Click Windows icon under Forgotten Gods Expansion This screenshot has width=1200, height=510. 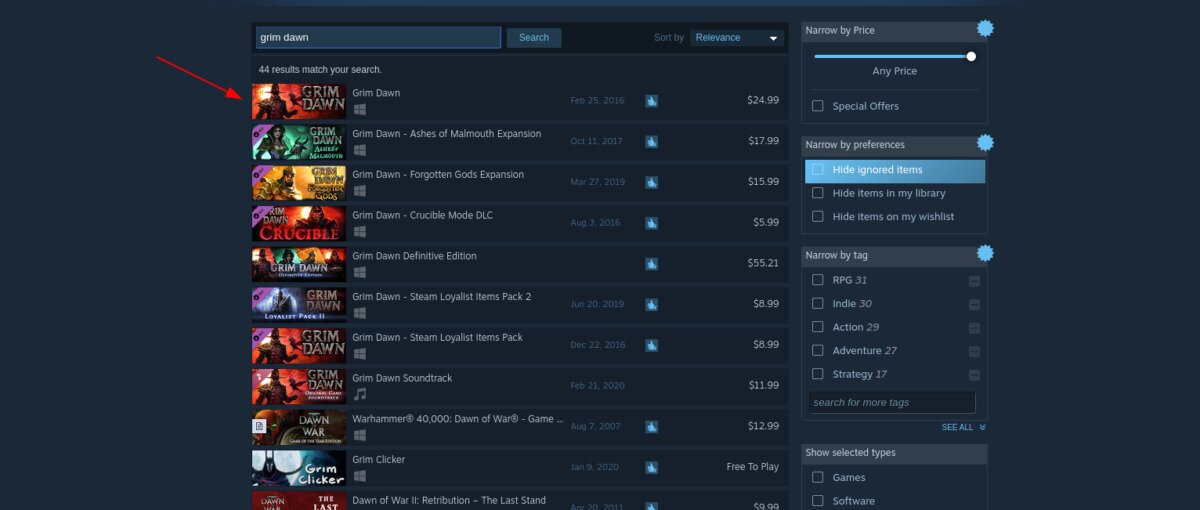pos(359,190)
